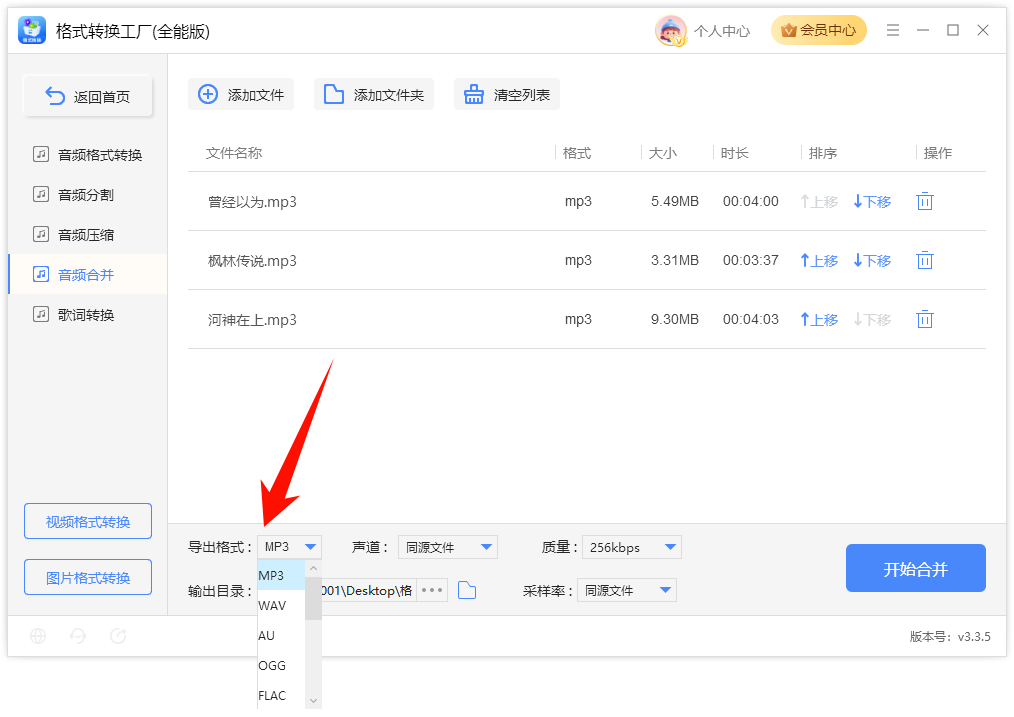Click file name 曾经以为.mp3

pyautogui.click(x=252, y=202)
